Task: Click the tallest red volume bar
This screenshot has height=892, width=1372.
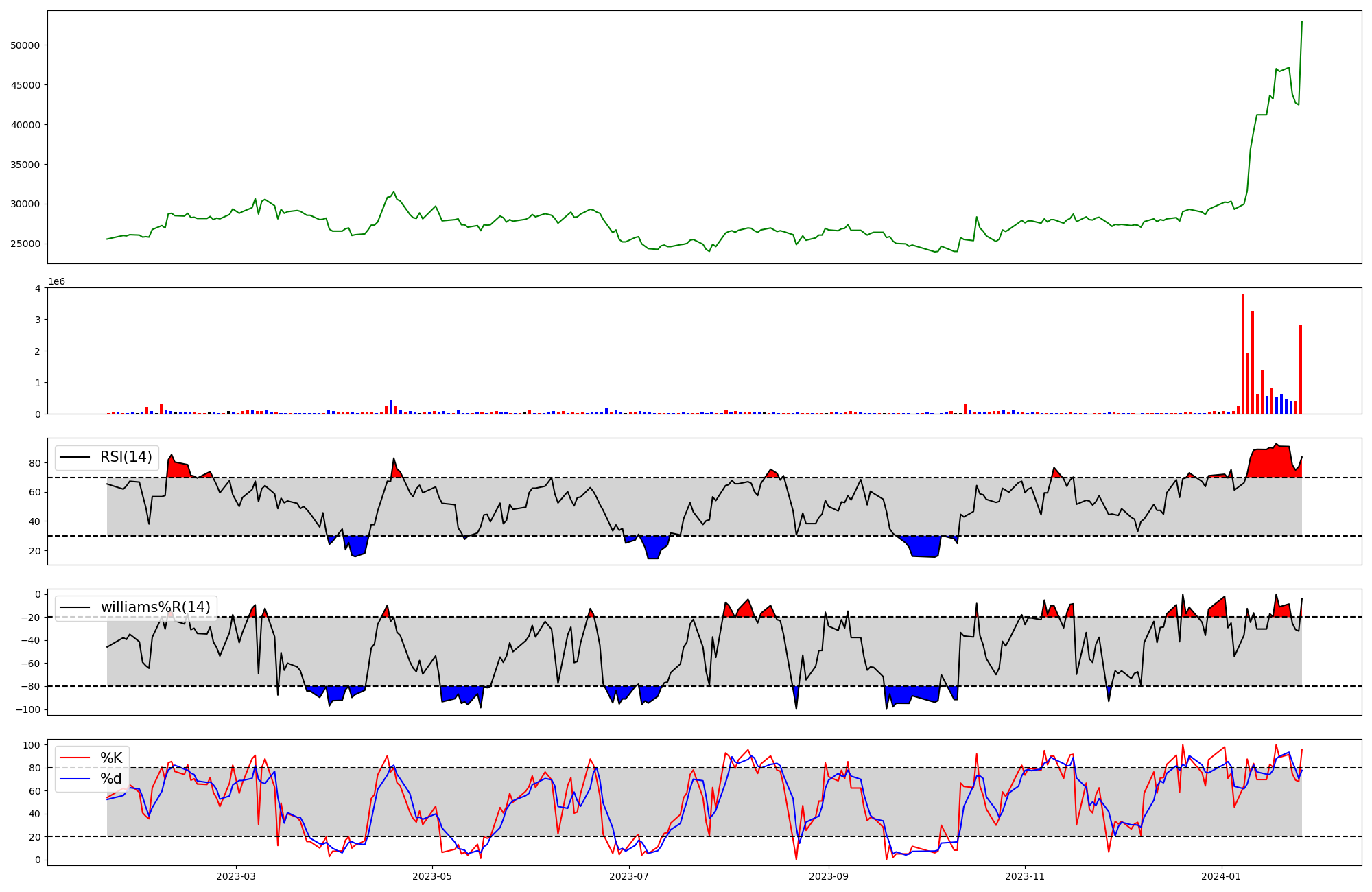Action: pyautogui.click(x=1243, y=353)
